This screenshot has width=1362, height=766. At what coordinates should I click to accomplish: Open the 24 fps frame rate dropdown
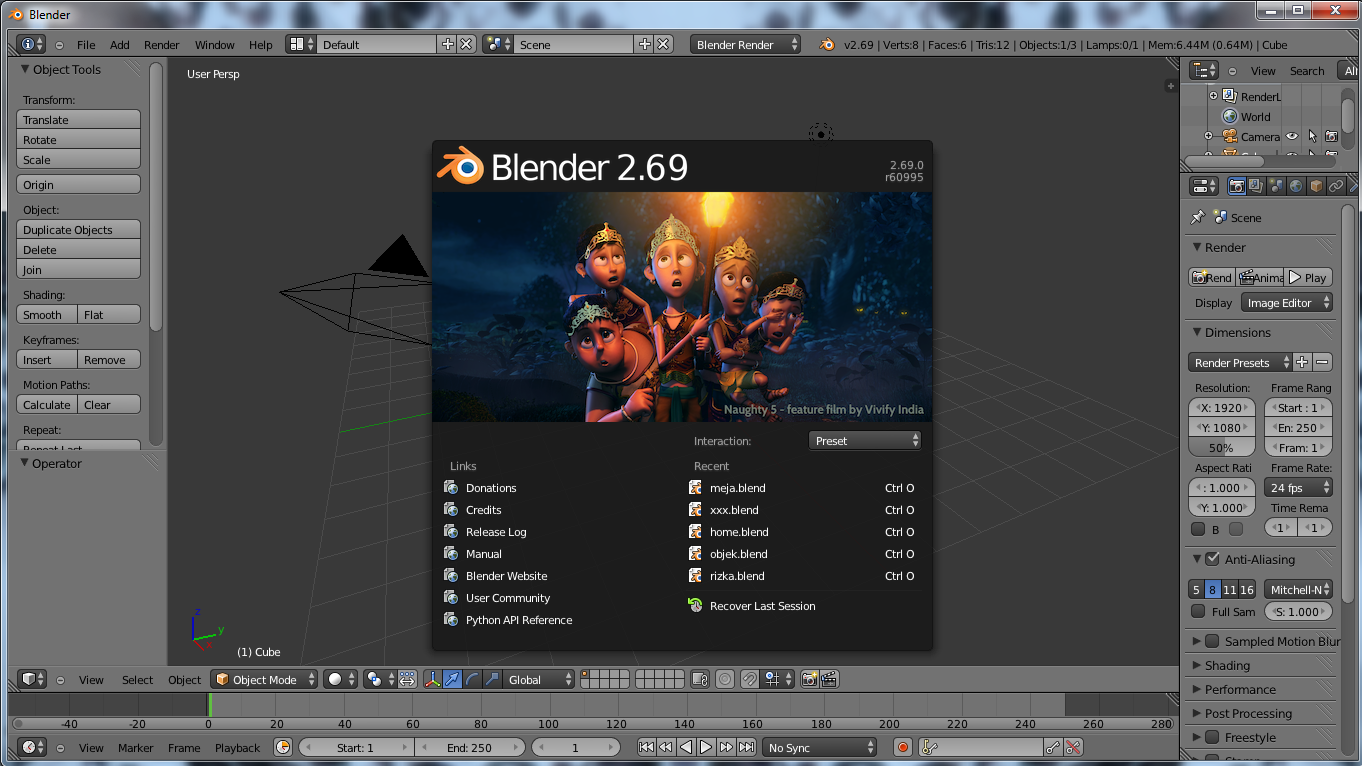(1298, 487)
